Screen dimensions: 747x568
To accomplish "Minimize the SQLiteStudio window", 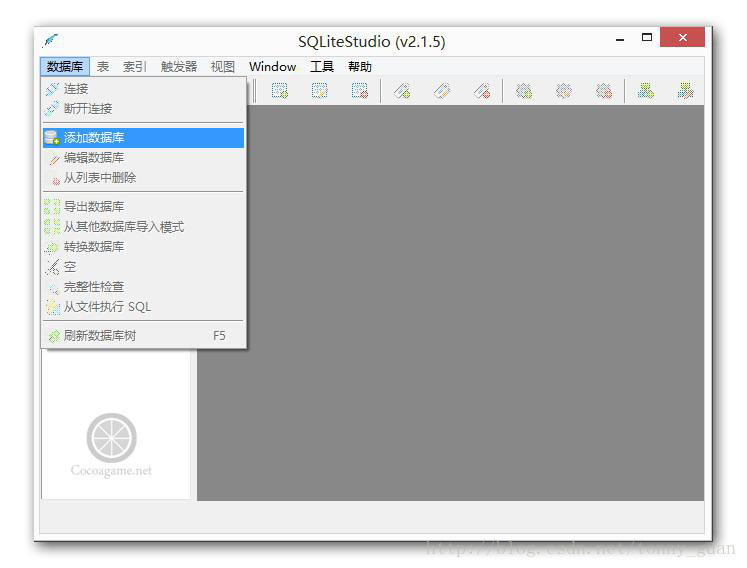I will tap(620, 38).
